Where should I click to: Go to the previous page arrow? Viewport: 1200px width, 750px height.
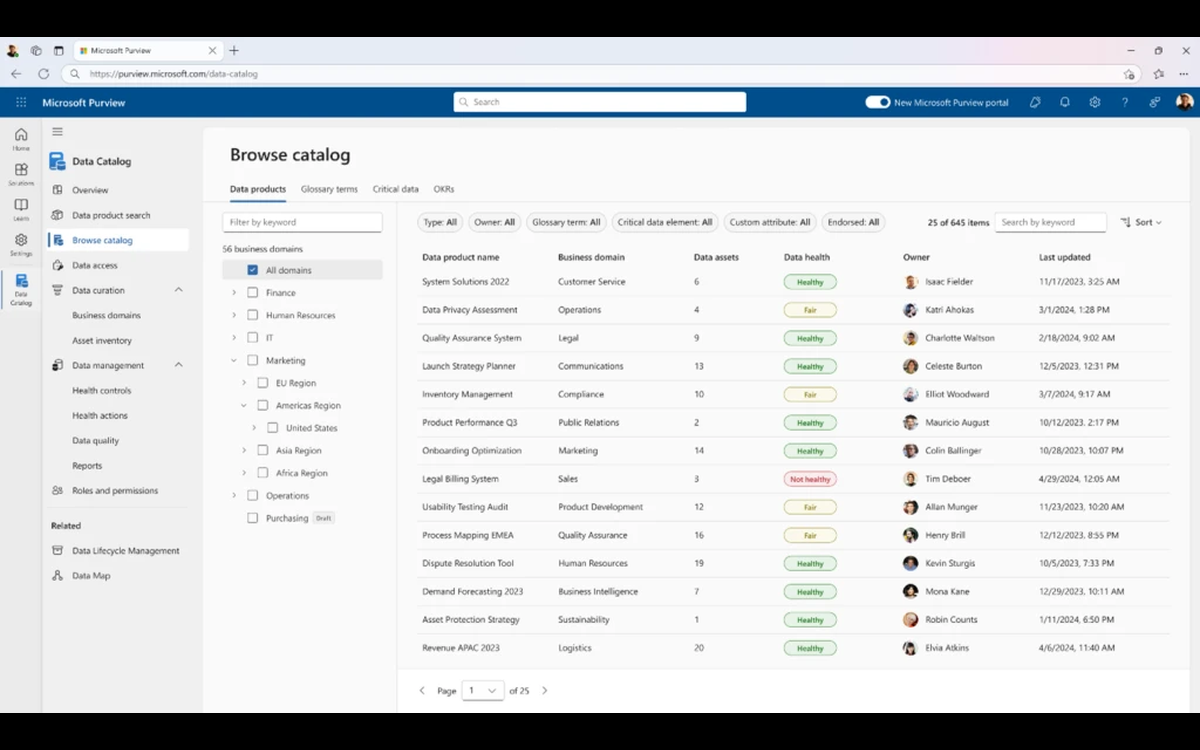coord(422,690)
